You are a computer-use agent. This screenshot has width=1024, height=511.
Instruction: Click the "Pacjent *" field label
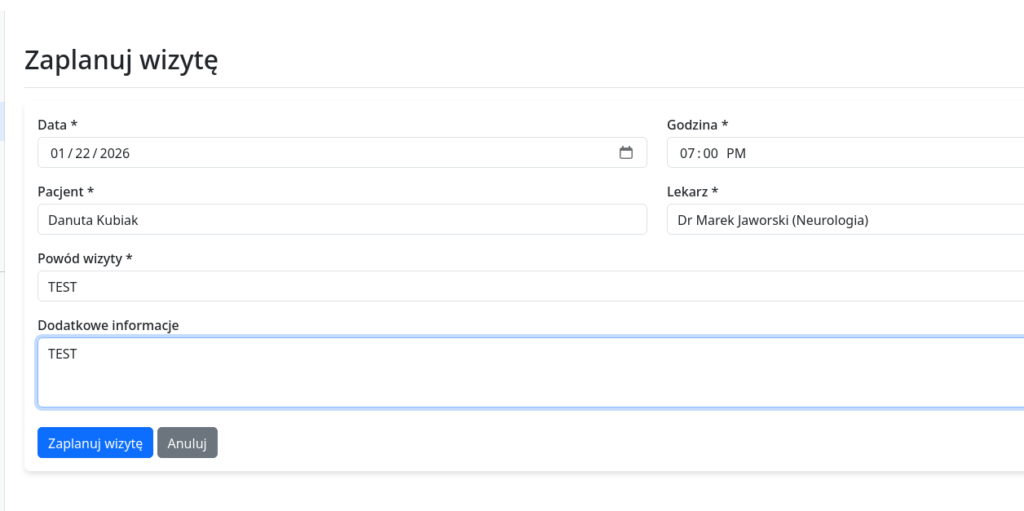65,192
